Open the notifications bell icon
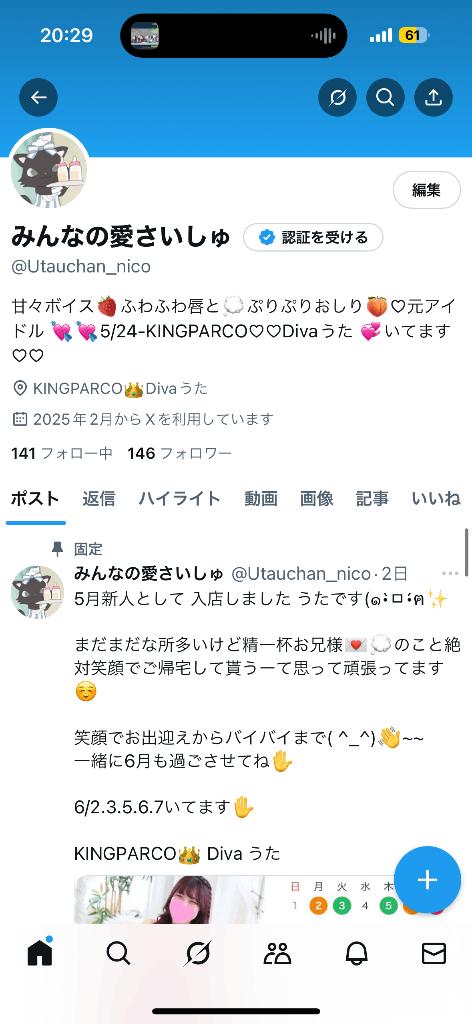Viewport: 472px width, 1024px height. point(356,954)
